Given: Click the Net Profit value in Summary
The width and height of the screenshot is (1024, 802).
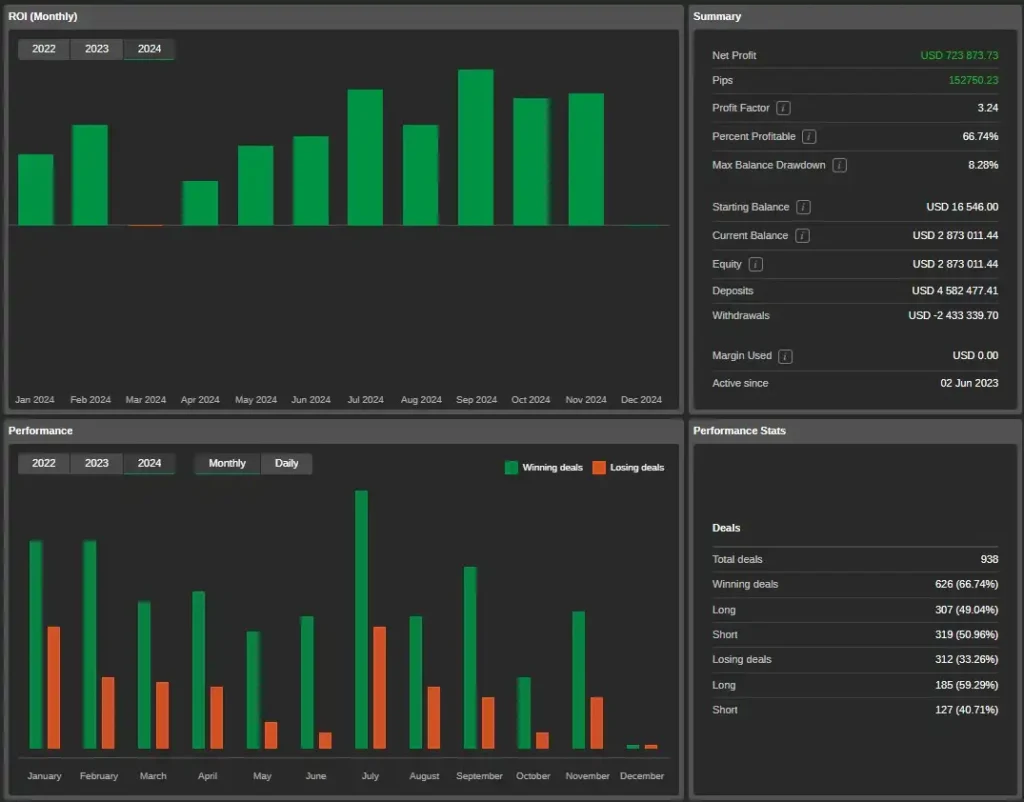Looking at the screenshot, I should tap(958, 56).
